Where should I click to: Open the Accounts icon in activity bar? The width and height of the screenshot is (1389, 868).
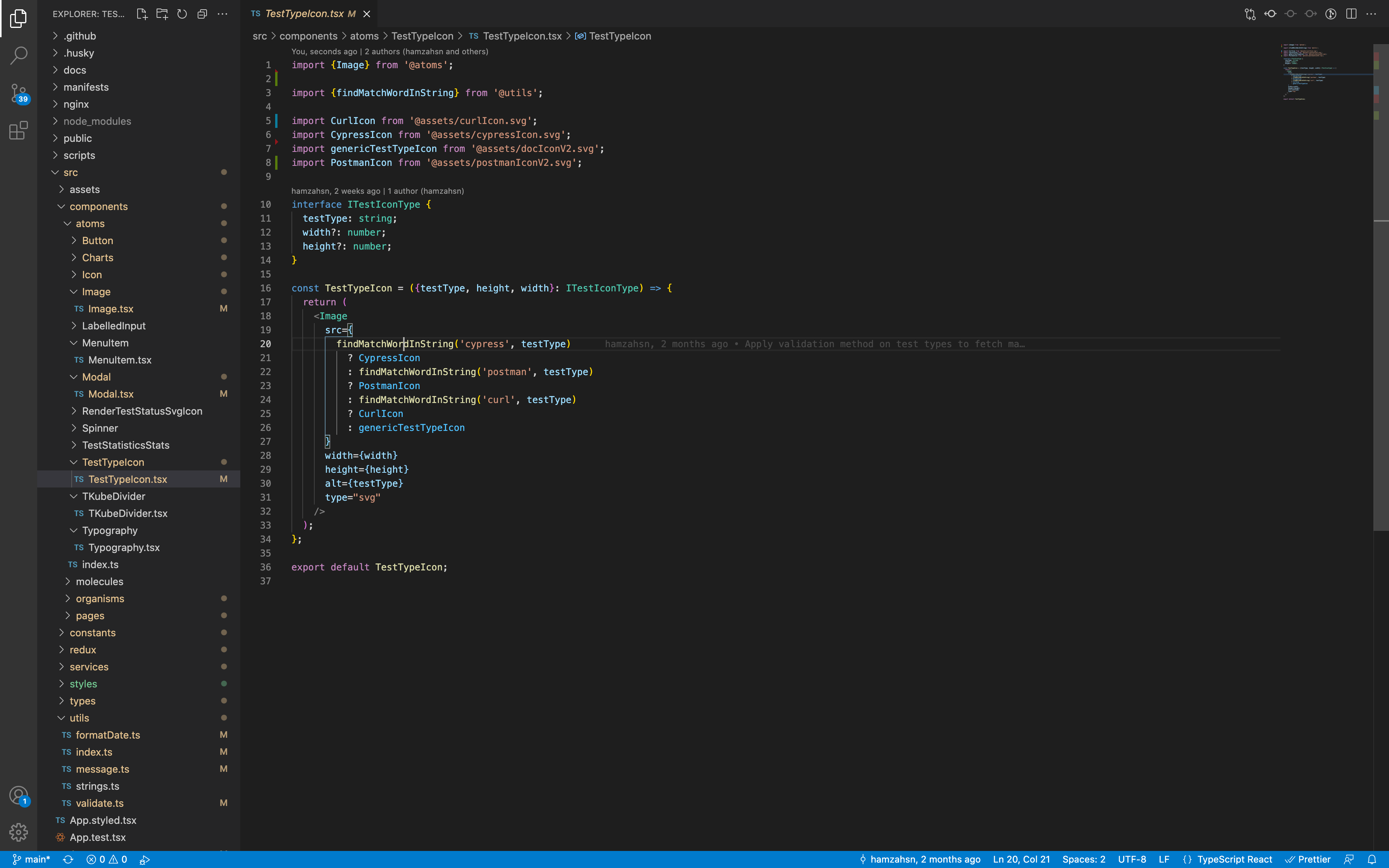point(18,795)
